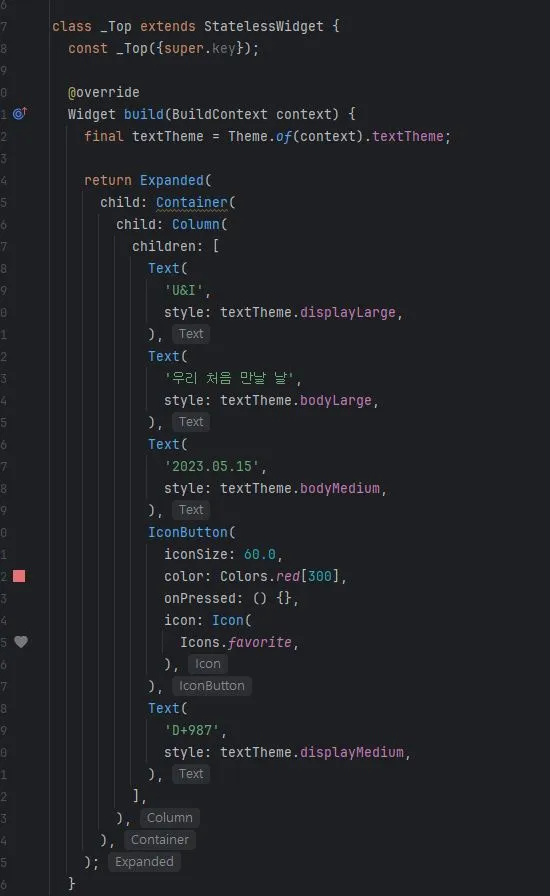Click the 'IconButton' closing label hint

pyautogui.click(x=212, y=686)
